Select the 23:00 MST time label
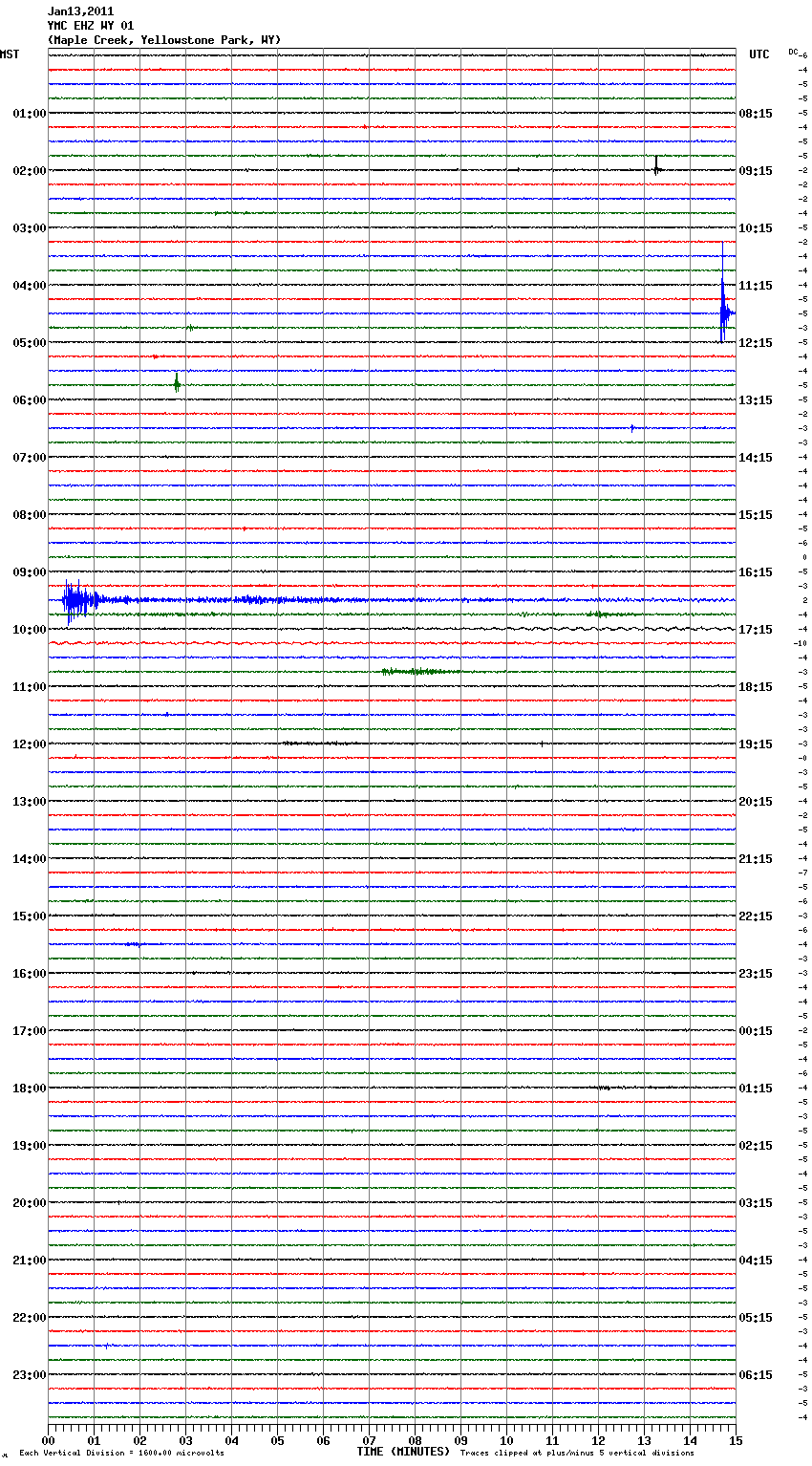This screenshot has width=812, height=1466. tap(29, 1375)
